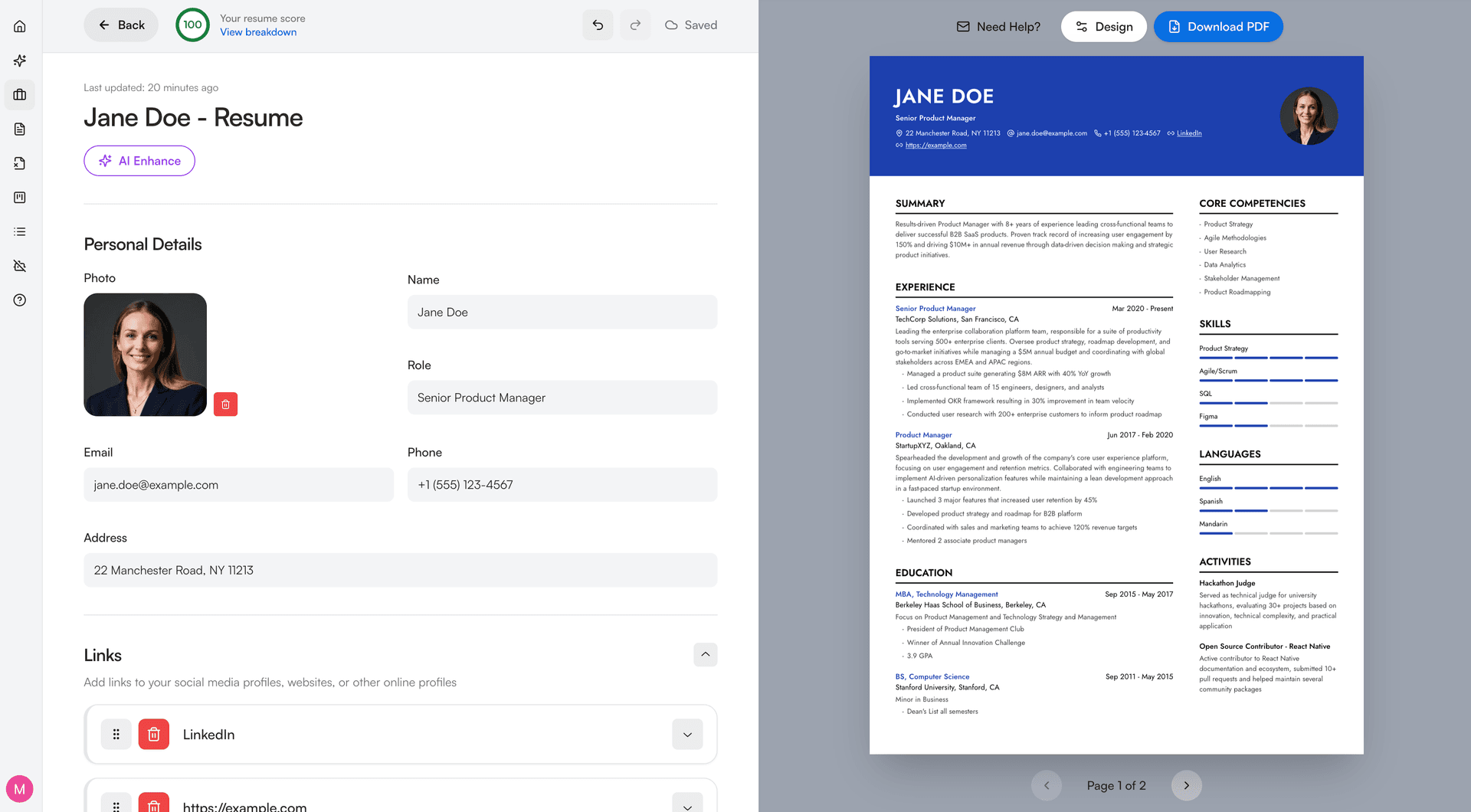The width and height of the screenshot is (1471, 812).
Task: Expand the LinkedIn link entry
Action: pyautogui.click(x=687, y=734)
